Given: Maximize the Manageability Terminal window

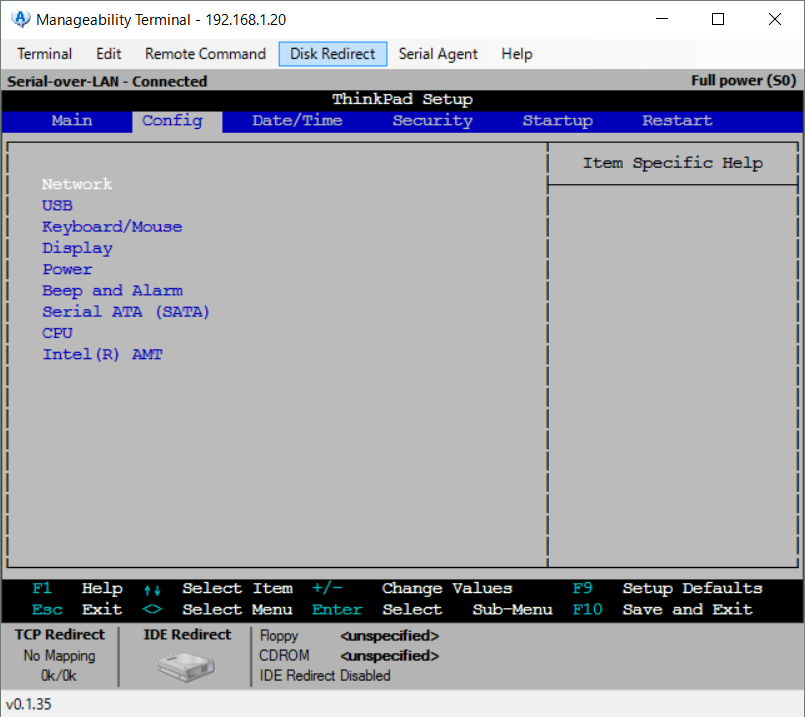Looking at the screenshot, I should pyautogui.click(x=718, y=19).
